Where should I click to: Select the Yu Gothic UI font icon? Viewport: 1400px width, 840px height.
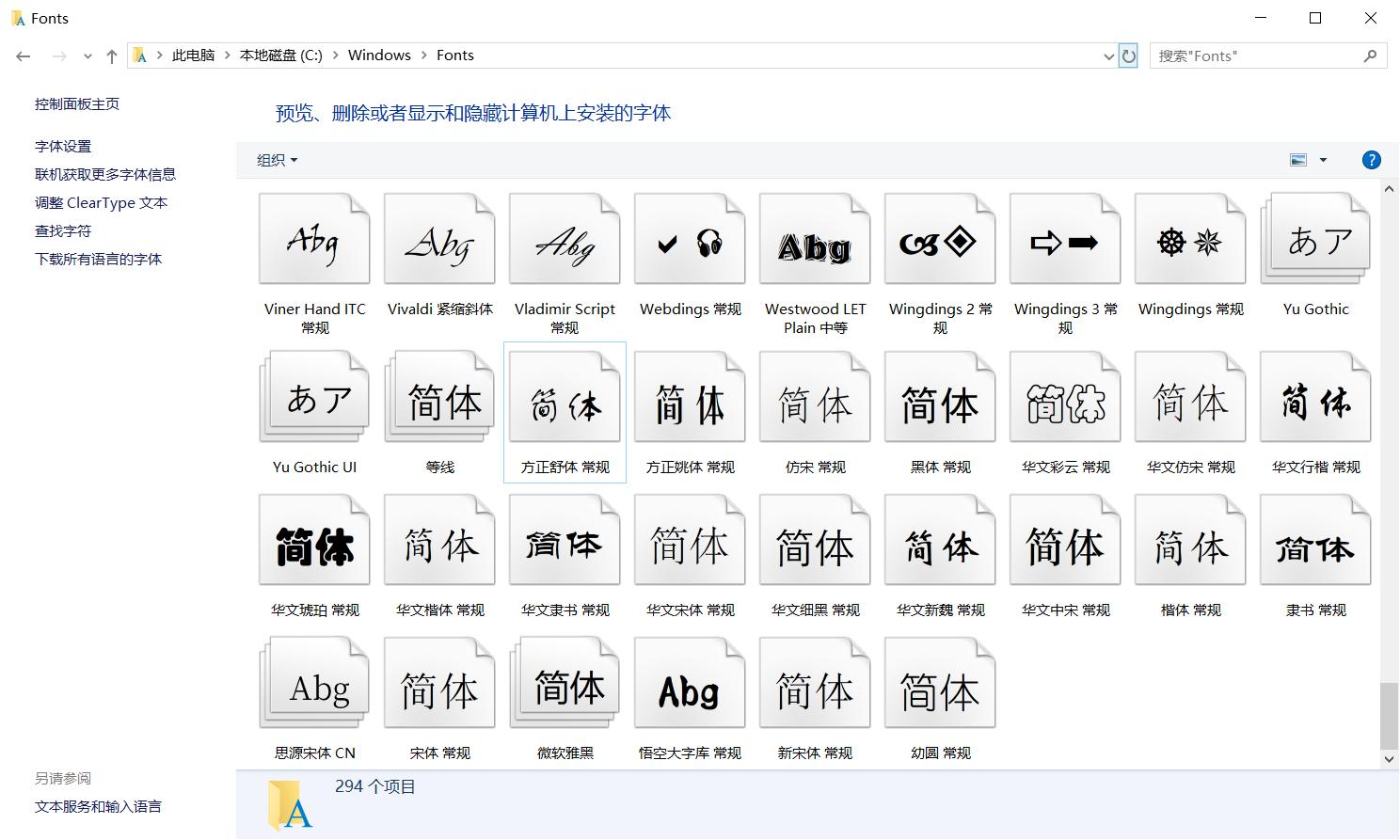pyautogui.click(x=314, y=397)
